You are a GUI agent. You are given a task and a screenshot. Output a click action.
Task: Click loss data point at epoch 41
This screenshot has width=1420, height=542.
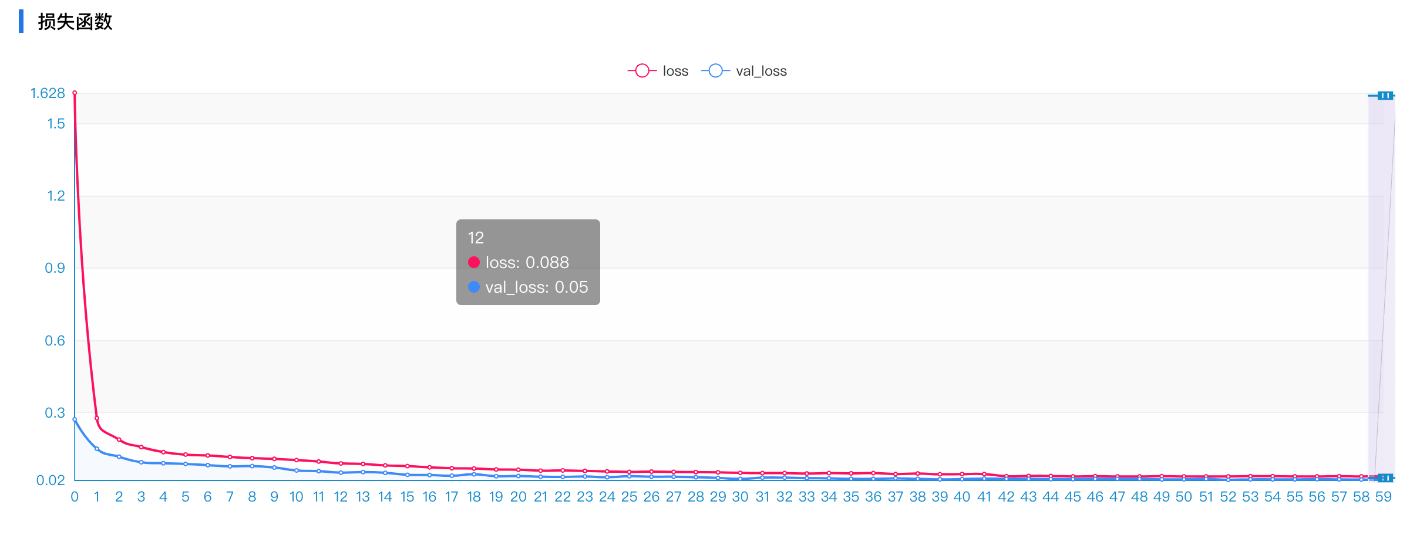coord(984,473)
